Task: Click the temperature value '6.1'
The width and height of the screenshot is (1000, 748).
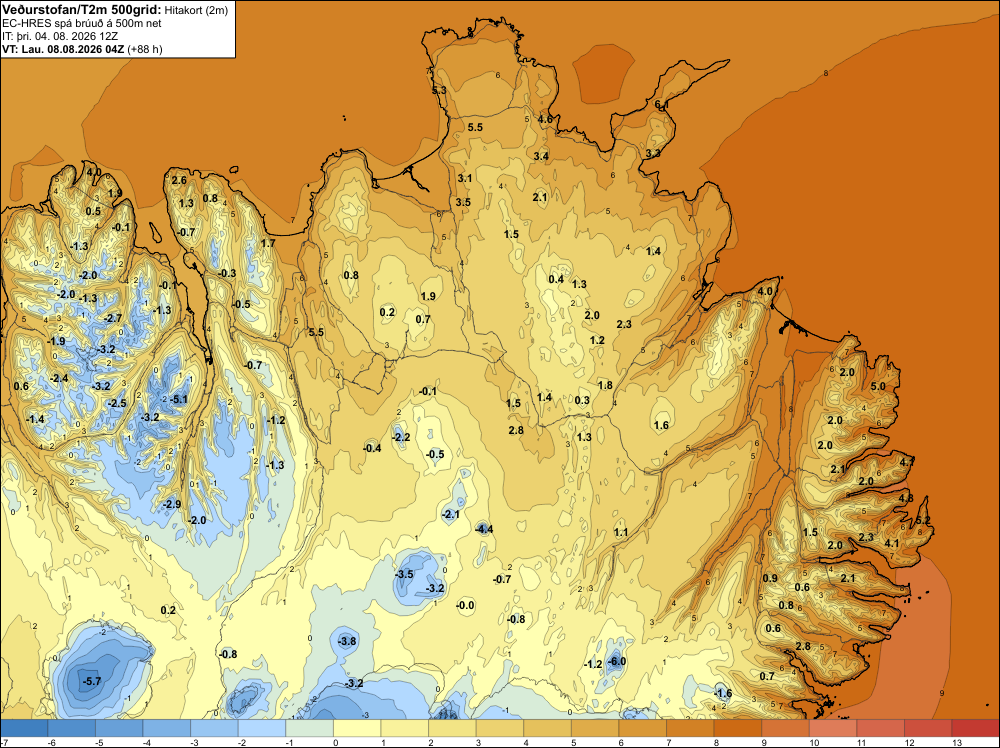Action: click(662, 105)
